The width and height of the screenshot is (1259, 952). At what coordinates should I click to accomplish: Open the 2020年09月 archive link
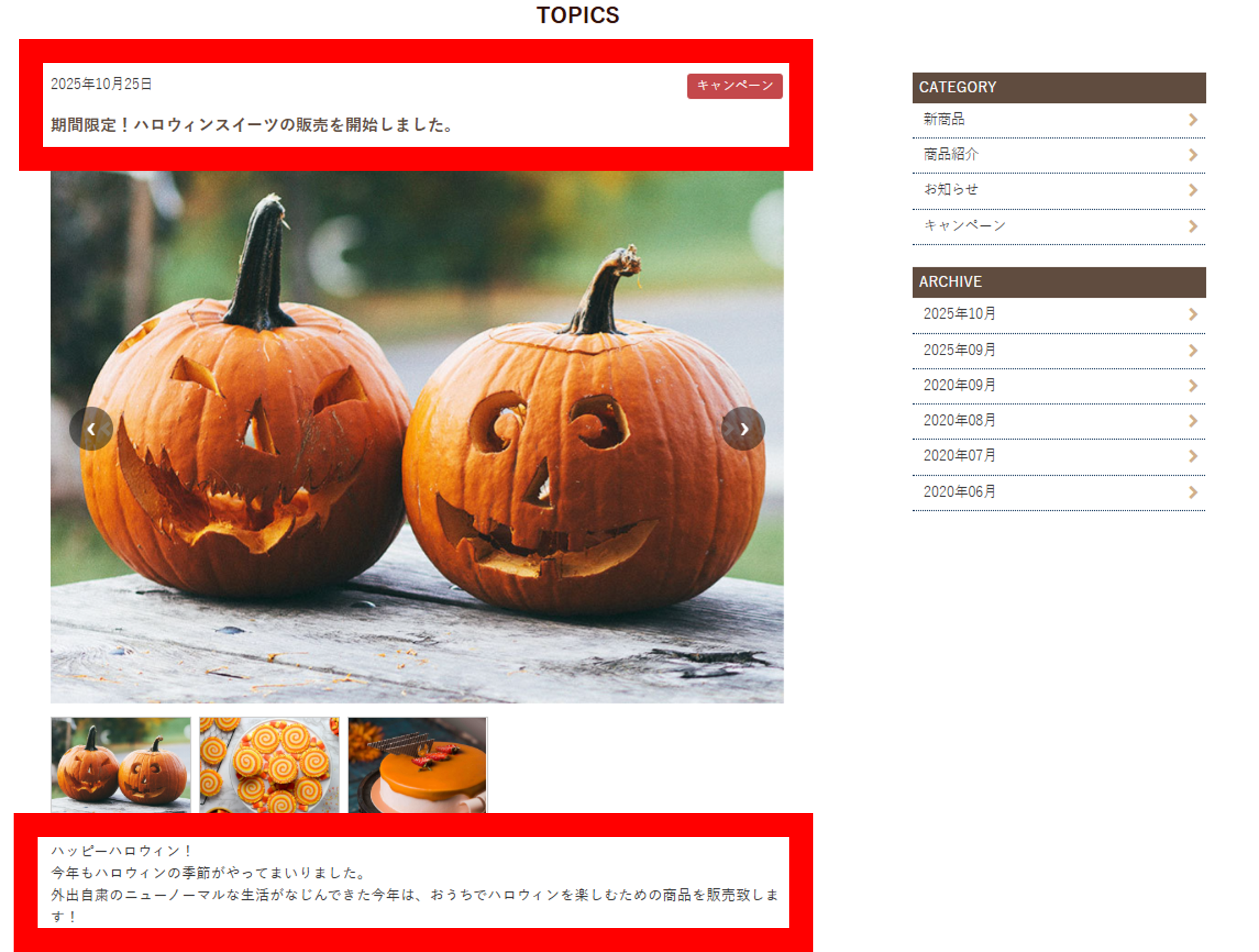[x=1059, y=386]
